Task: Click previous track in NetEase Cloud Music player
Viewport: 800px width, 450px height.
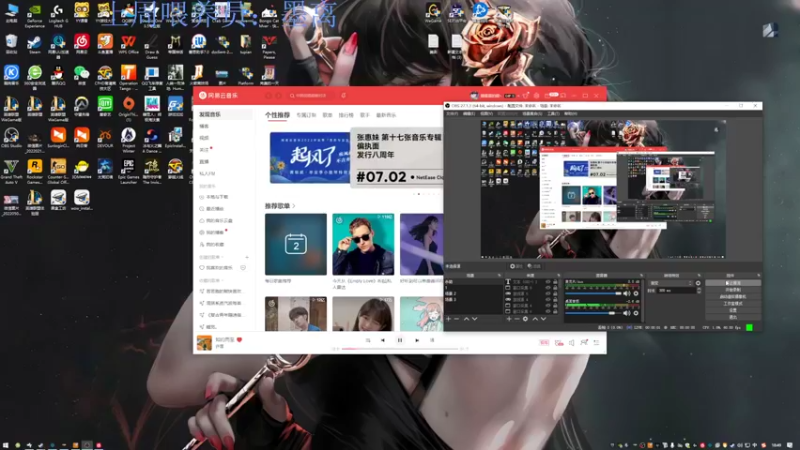Action: (383, 340)
